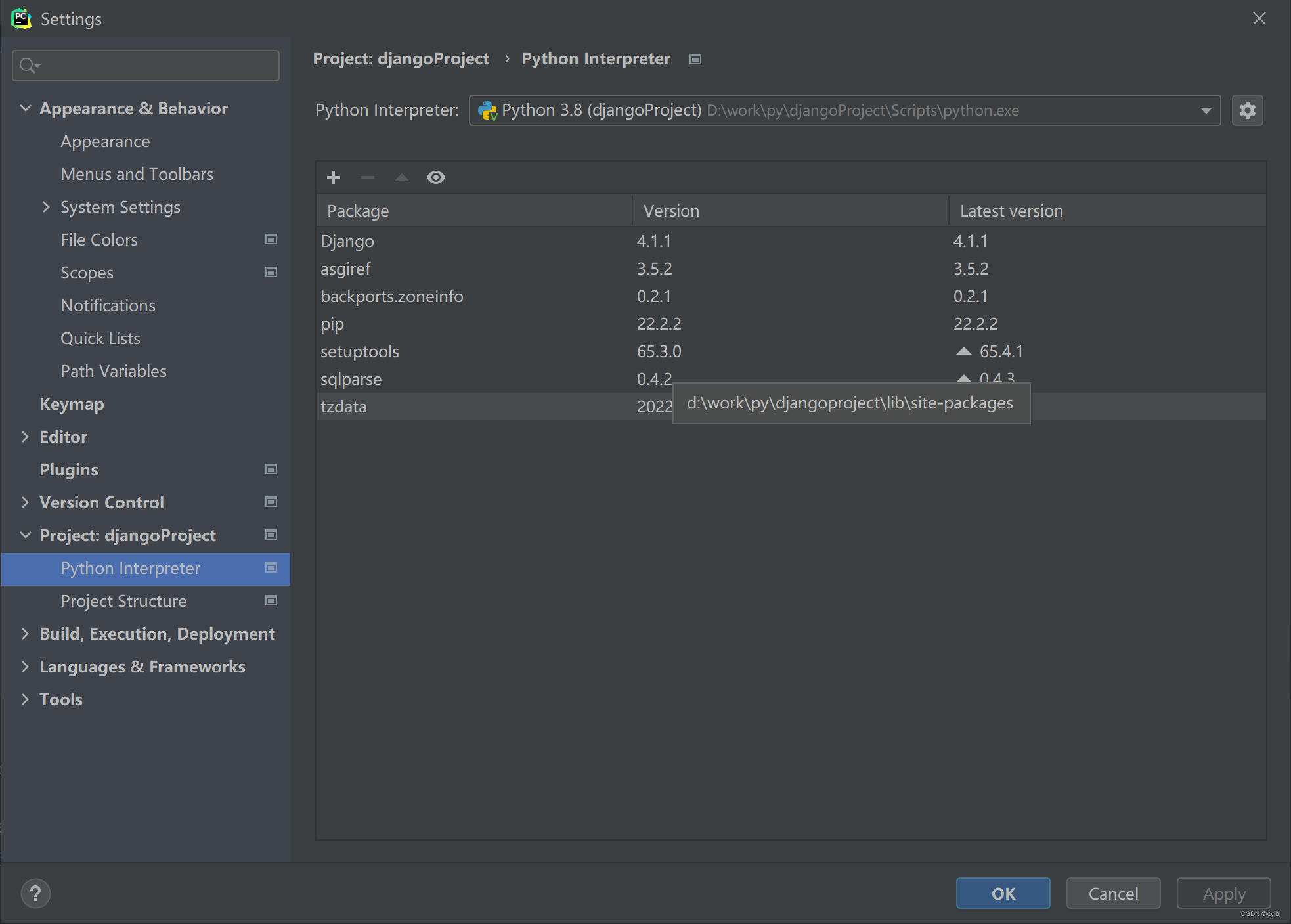1291x924 pixels.
Task: Click the project icon beside Scopes
Action: tap(271, 272)
